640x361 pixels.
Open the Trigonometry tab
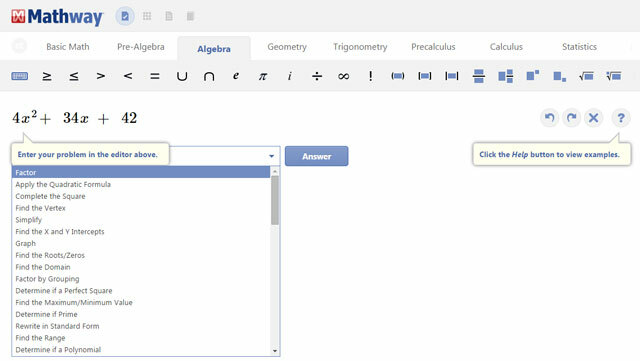tap(360, 47)
